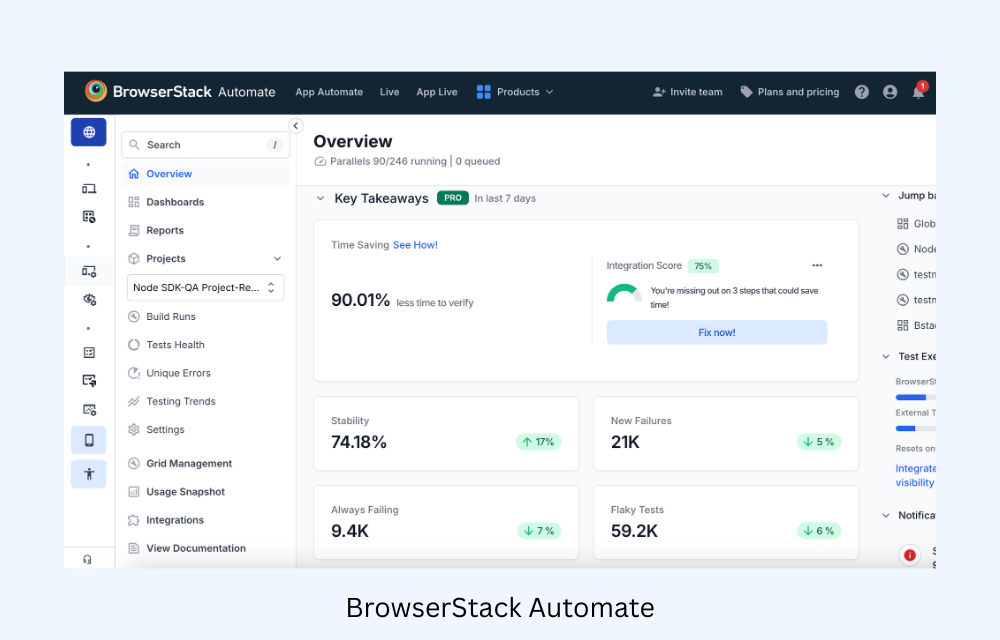Go to App Automate in top nav
1000x640 pixels.
329,92
